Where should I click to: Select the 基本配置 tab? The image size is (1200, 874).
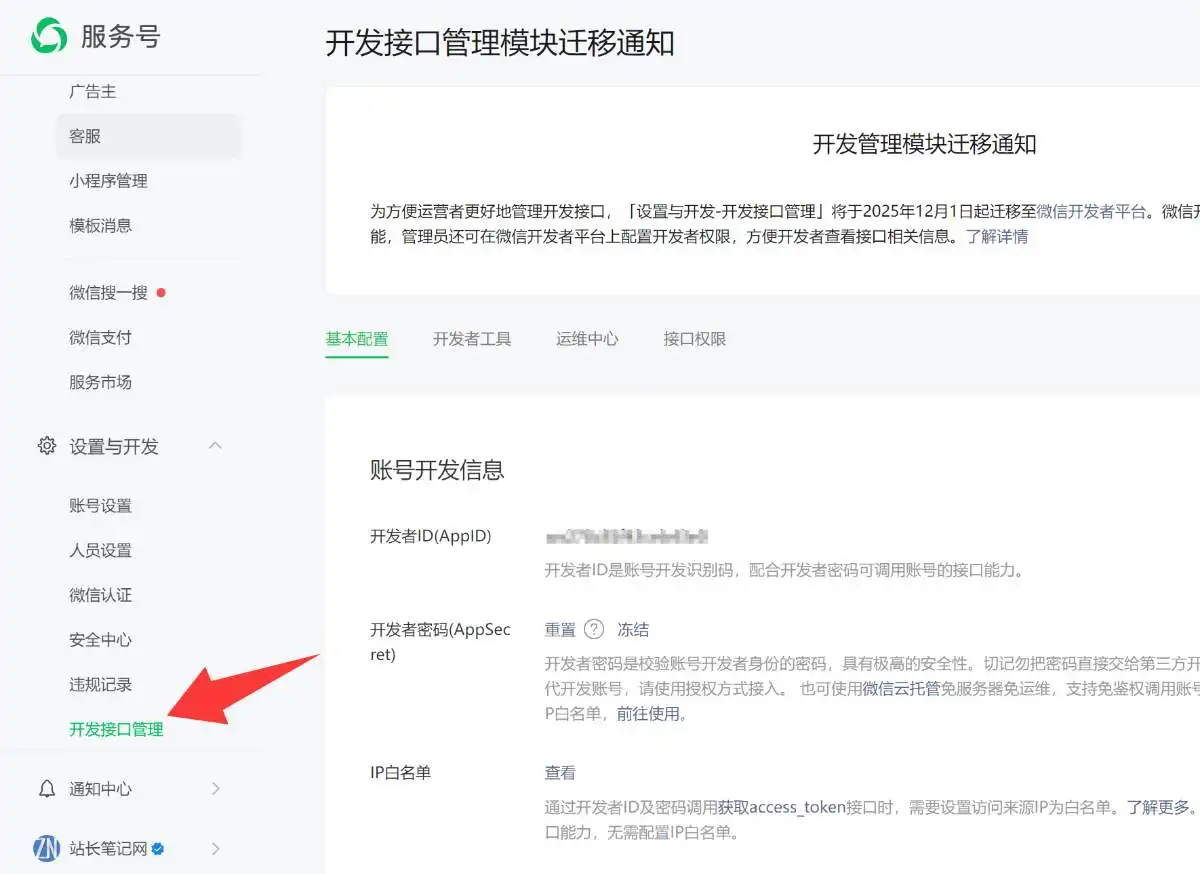[x=356, y=338]
